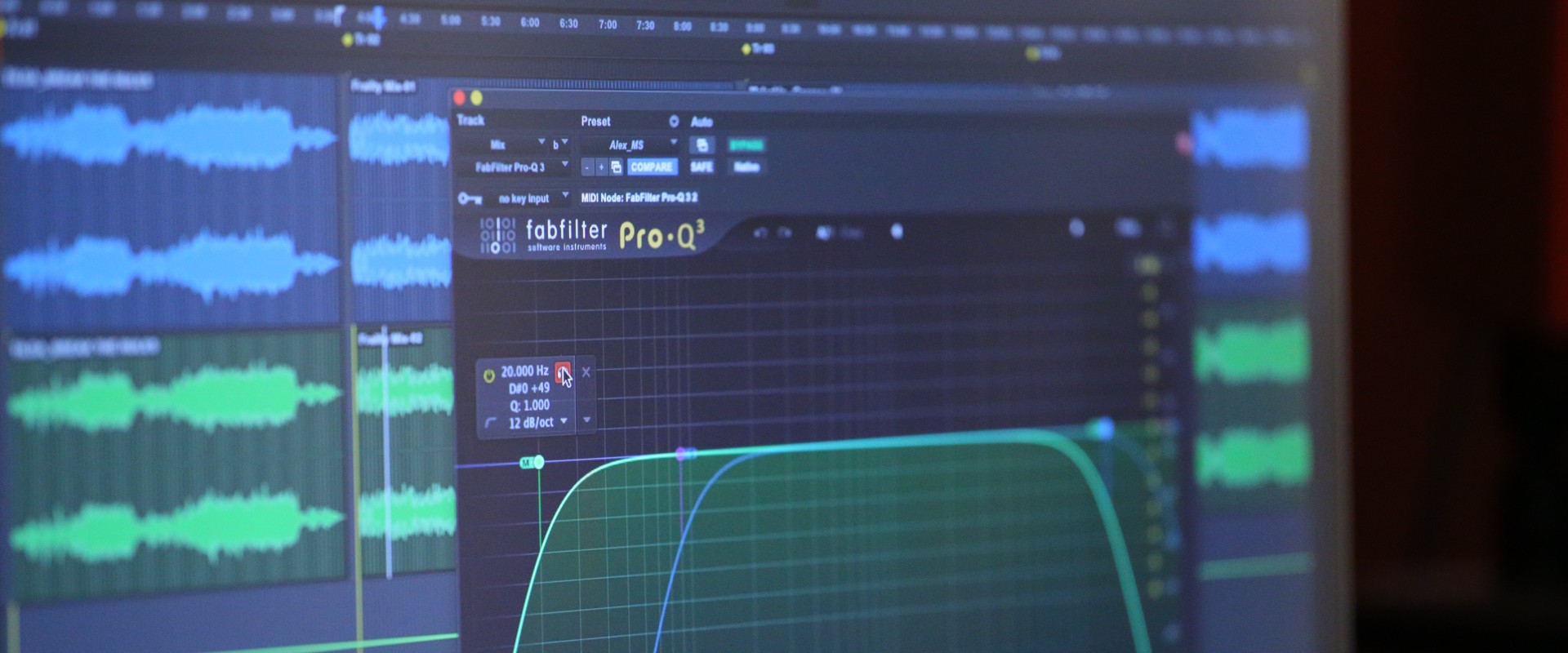This screenshot has width=1568, height=653.
Task: Click the copy settings icon beside COMPARE
Action: click(x=617, y=167)
